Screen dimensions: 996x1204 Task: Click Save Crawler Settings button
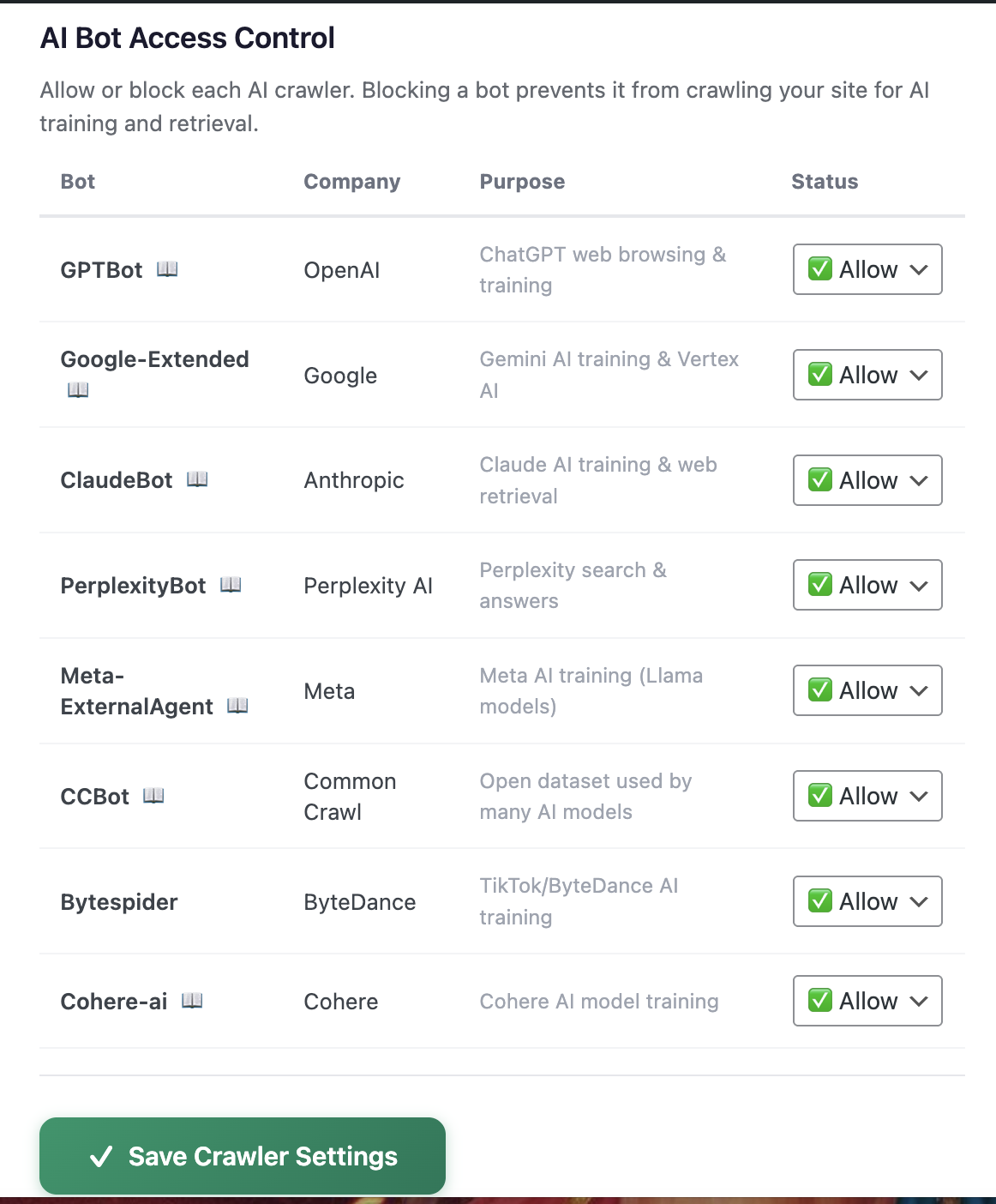pyautogui.click(x=243, y=1156)
